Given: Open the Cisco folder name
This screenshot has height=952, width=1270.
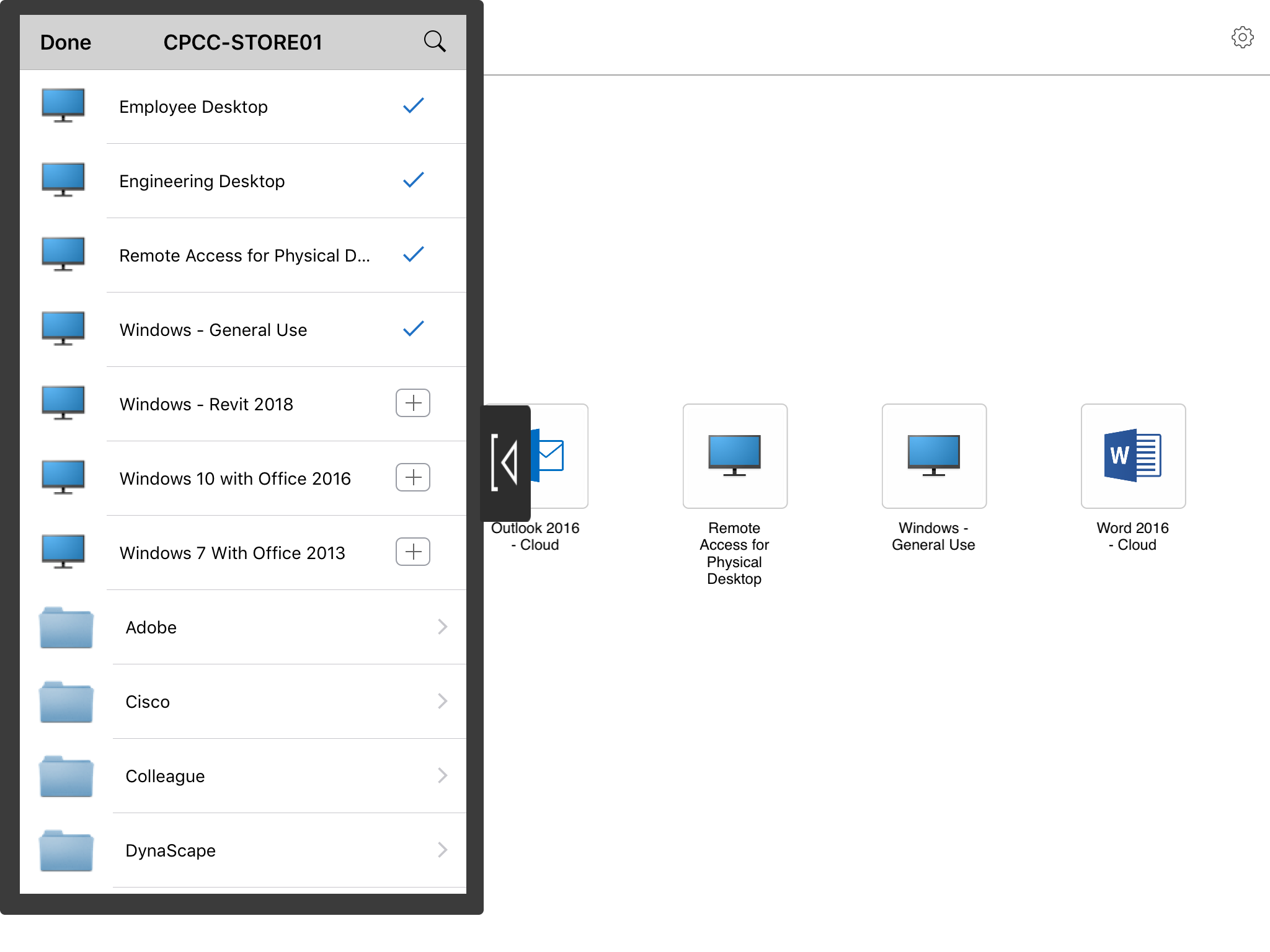Looking at the screenshot, I should pyautogui.click(x=148, y=702).
